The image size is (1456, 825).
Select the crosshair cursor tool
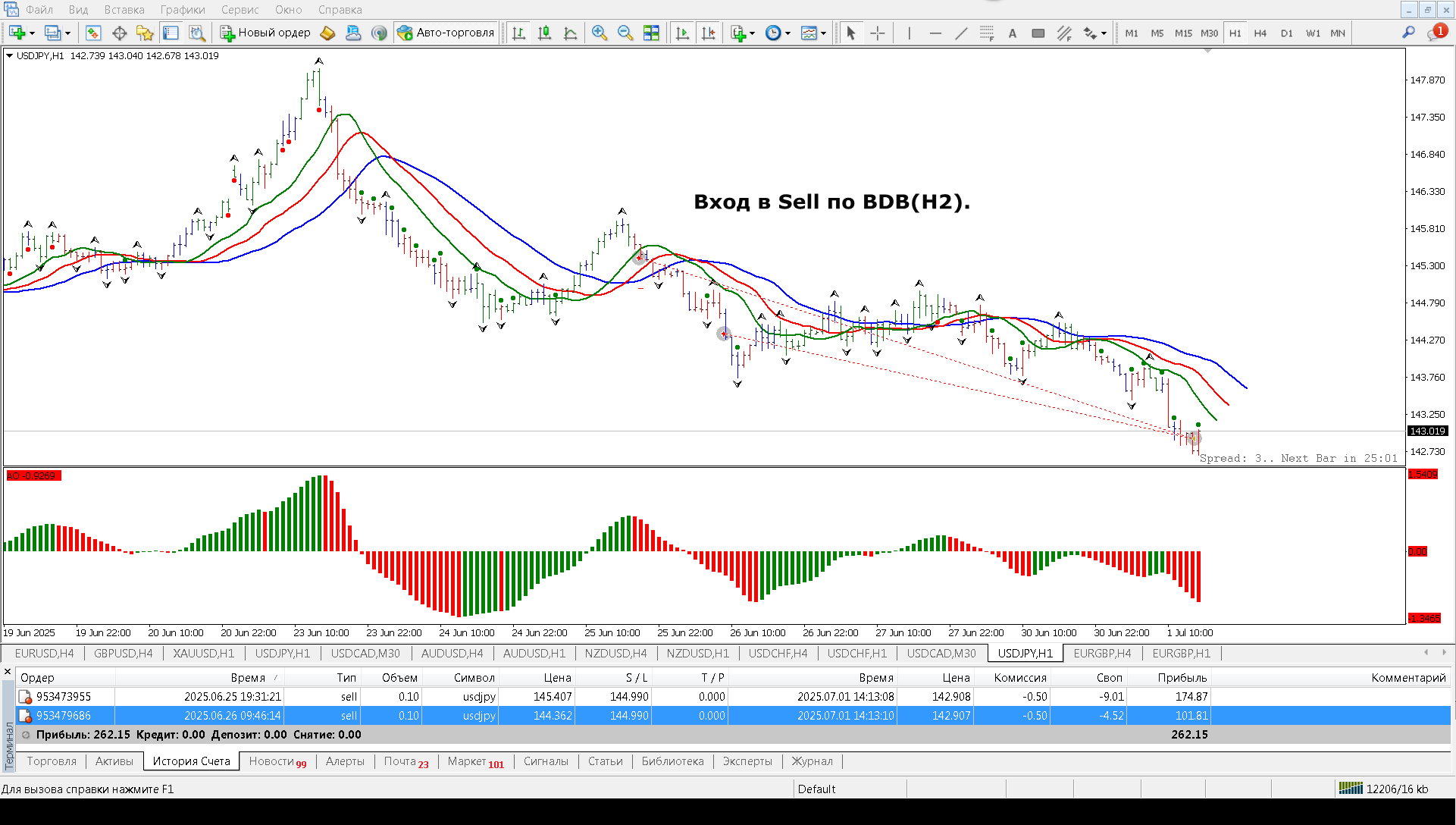(877, 33)
